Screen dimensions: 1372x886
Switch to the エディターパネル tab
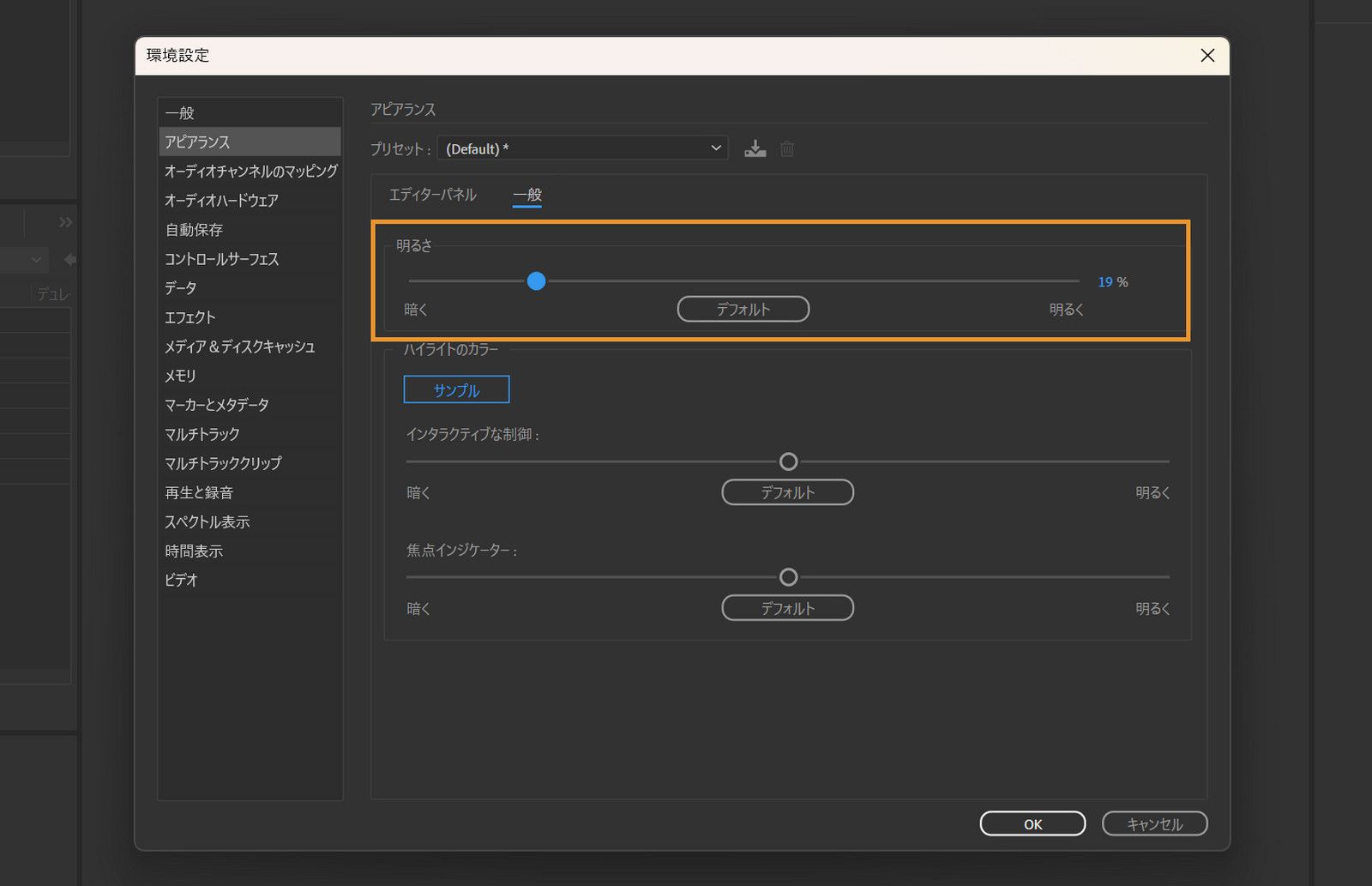pyautogui.click(x=432, y=195)
